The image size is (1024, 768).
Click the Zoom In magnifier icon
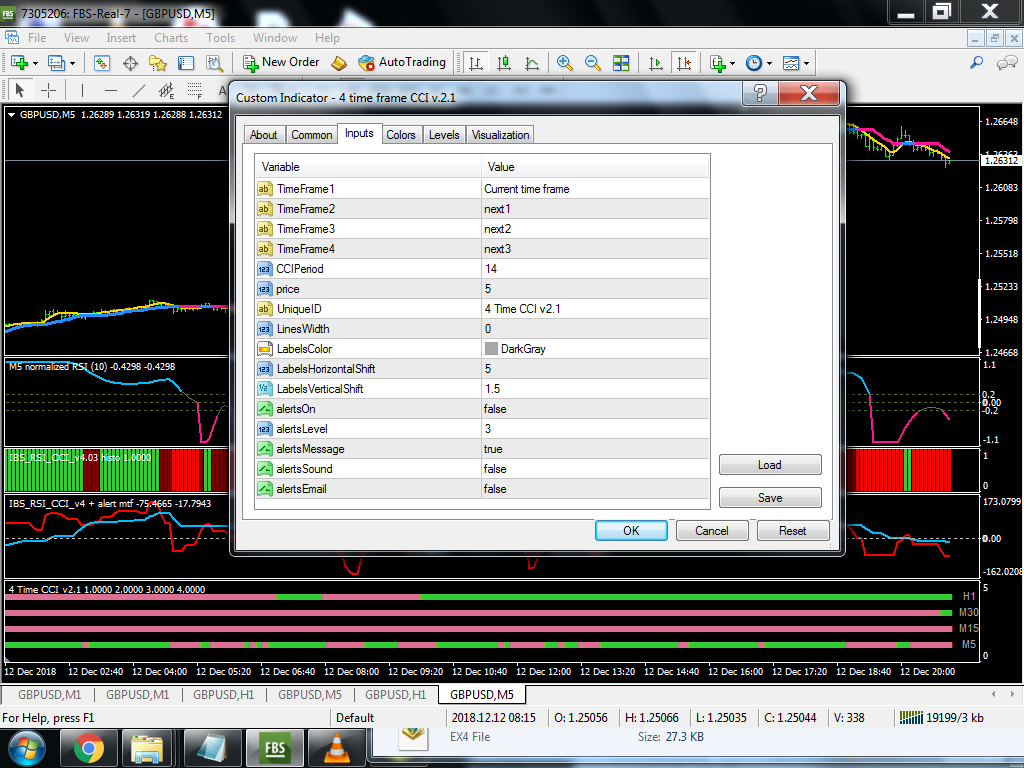point(565,63)
